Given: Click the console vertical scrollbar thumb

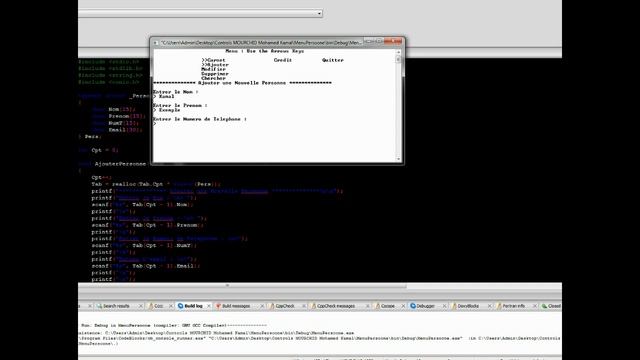Looking at the screenshot, I should [x=398, y=60].
